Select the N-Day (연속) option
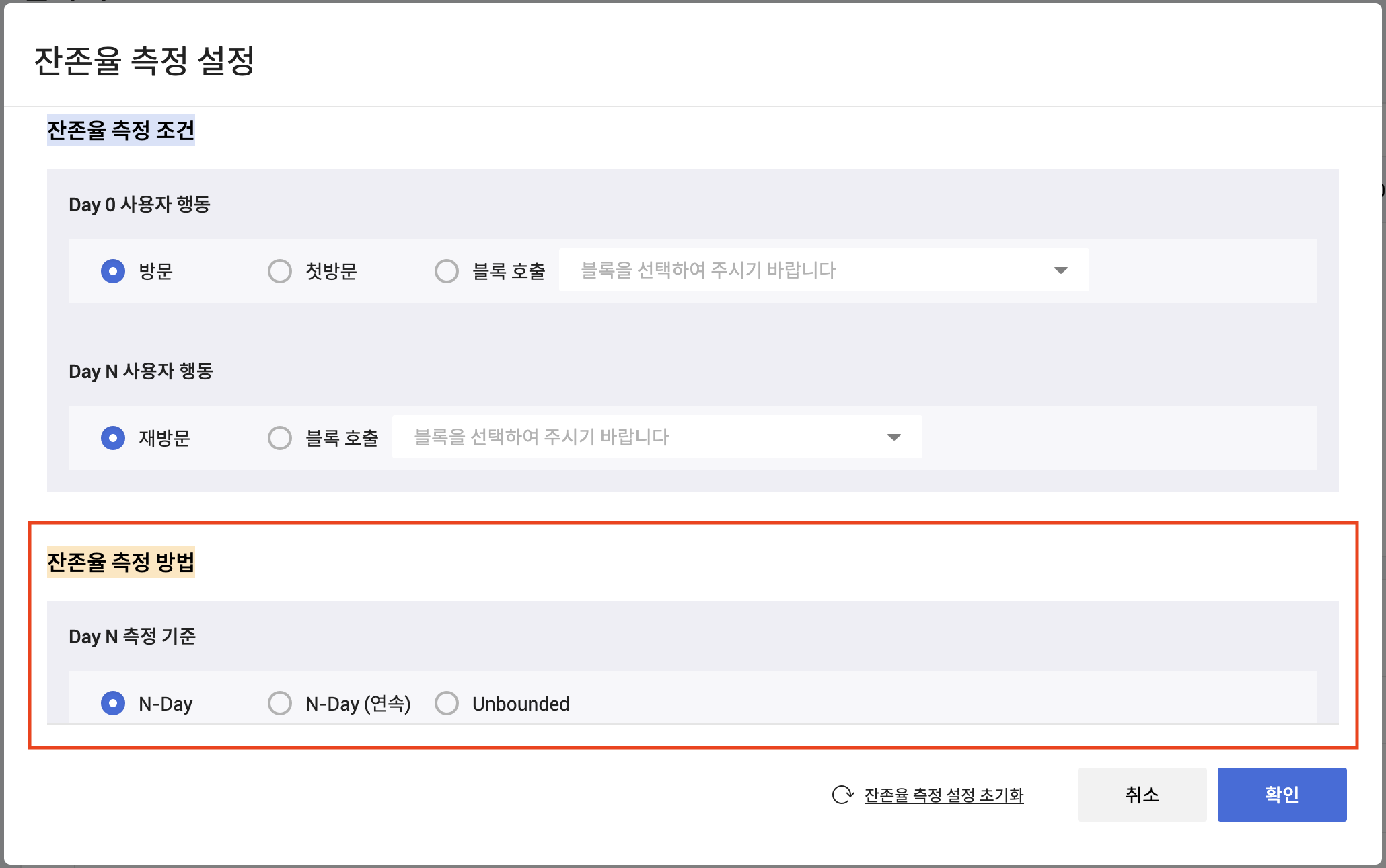 pos(280,703)
